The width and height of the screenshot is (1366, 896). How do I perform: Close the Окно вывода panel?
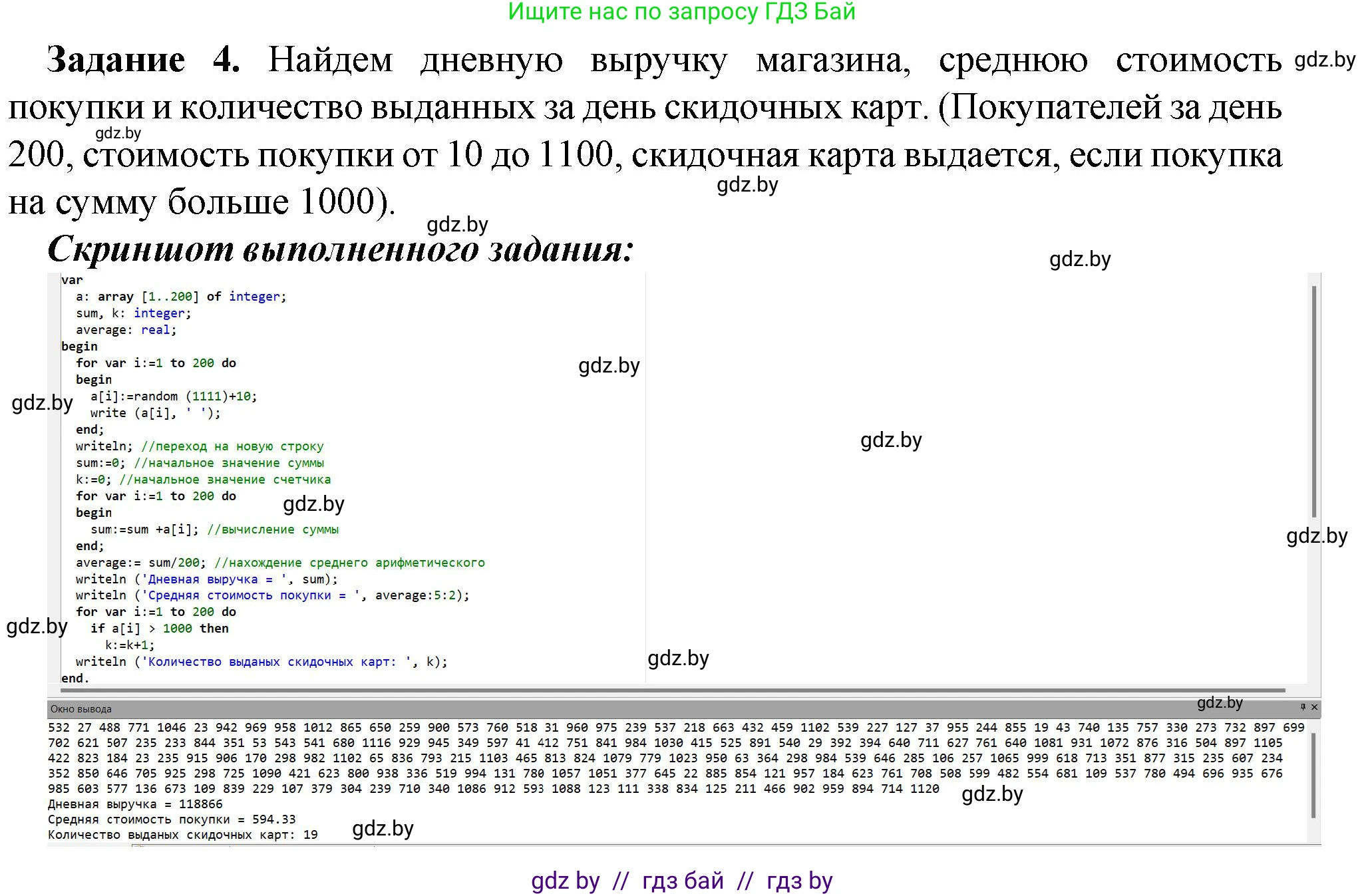1314,707
